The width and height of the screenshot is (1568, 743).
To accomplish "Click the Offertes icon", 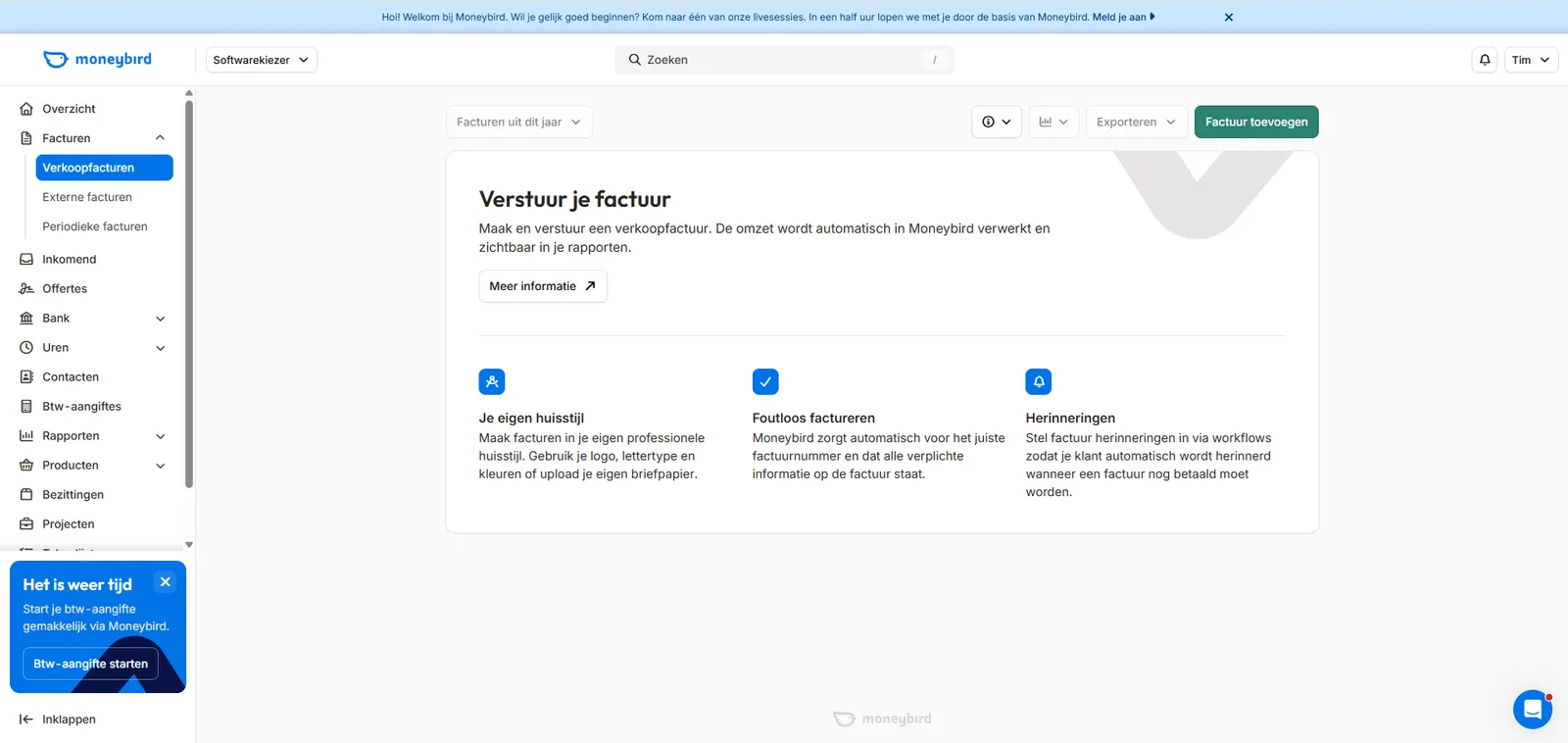I will (26, 288).
